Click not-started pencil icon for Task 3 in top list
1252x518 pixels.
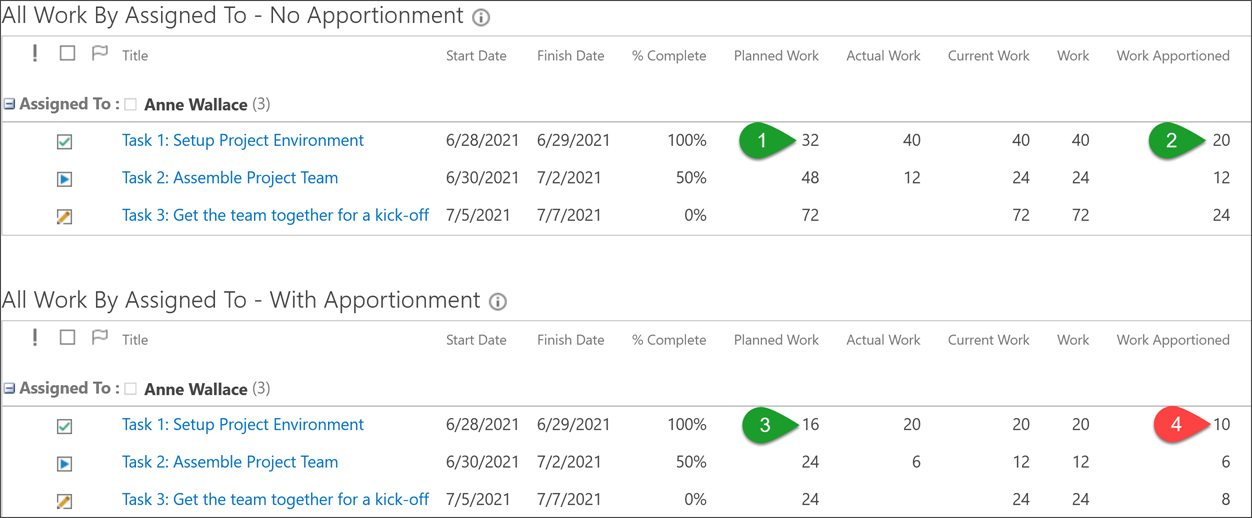tap(64, 216)
